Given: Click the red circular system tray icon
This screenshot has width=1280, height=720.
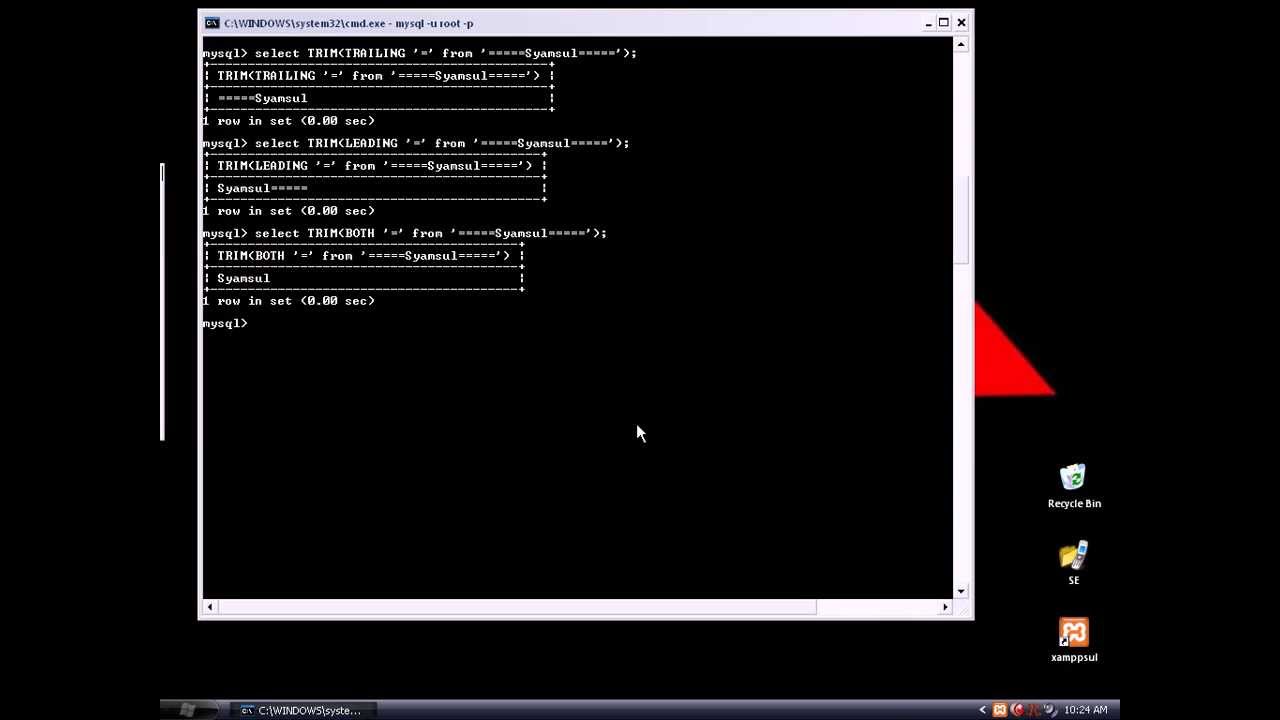Looking at the screenshot, I should pyautogui.click(x=1017, y=710).
